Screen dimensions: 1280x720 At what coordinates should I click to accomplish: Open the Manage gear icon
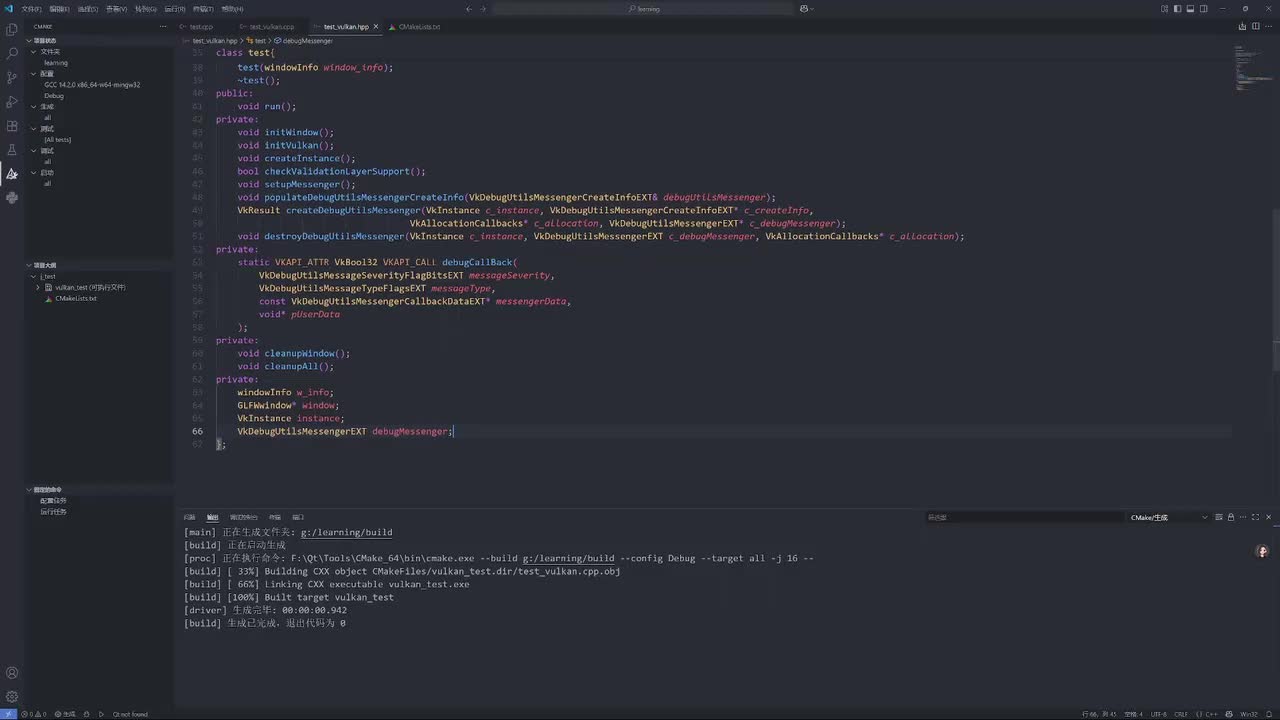pos(12,696)
